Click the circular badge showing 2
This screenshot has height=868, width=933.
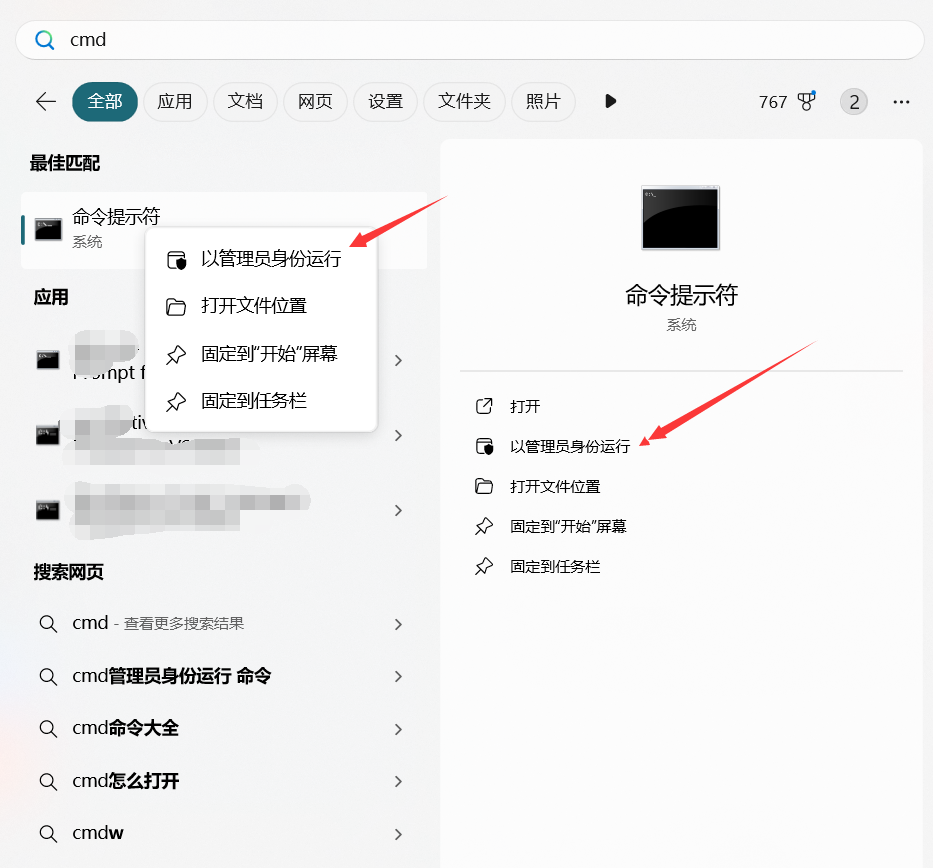pos(854,102)
